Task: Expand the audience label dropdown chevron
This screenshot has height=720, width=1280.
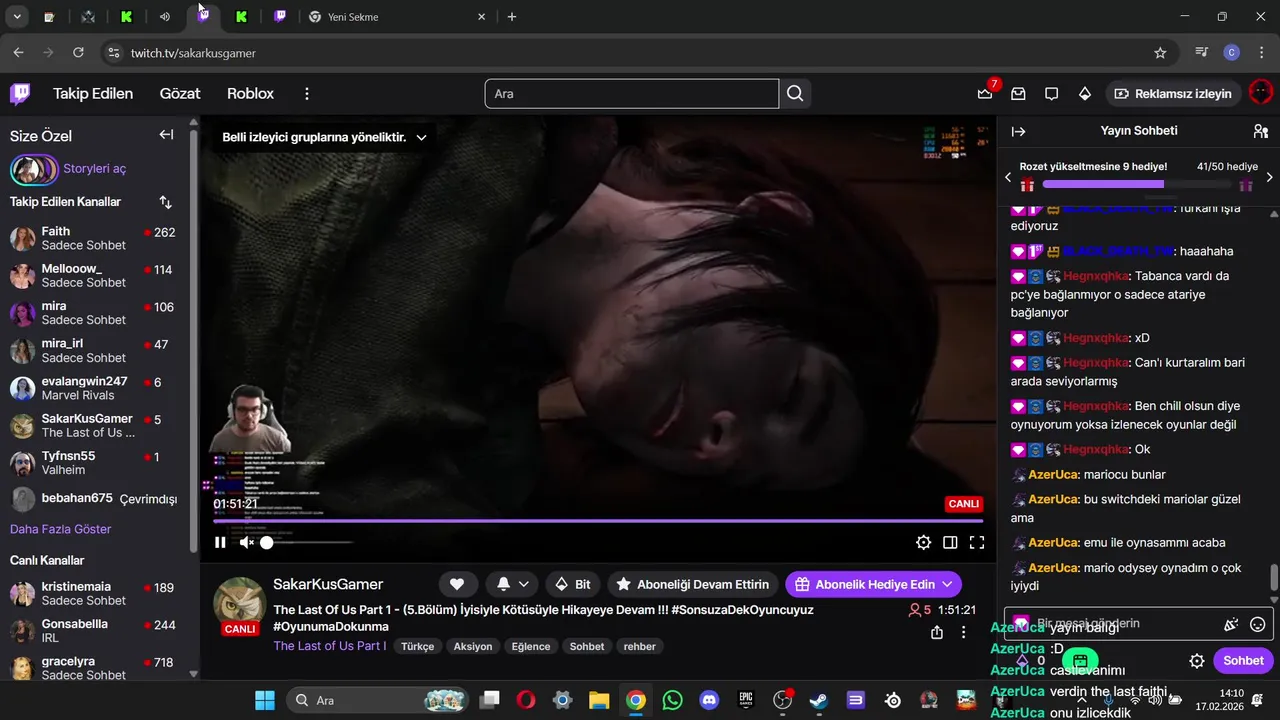Action: click(x=421, y=138)
